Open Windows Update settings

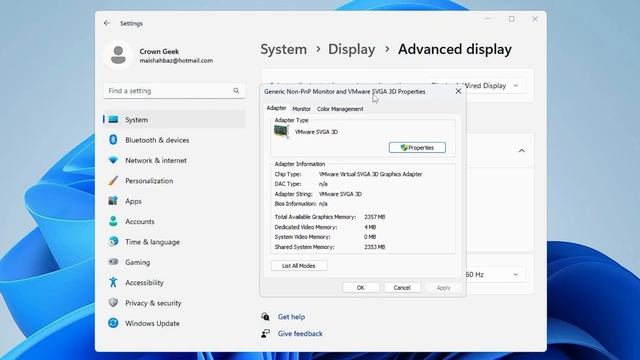click(x=174, y=323)
